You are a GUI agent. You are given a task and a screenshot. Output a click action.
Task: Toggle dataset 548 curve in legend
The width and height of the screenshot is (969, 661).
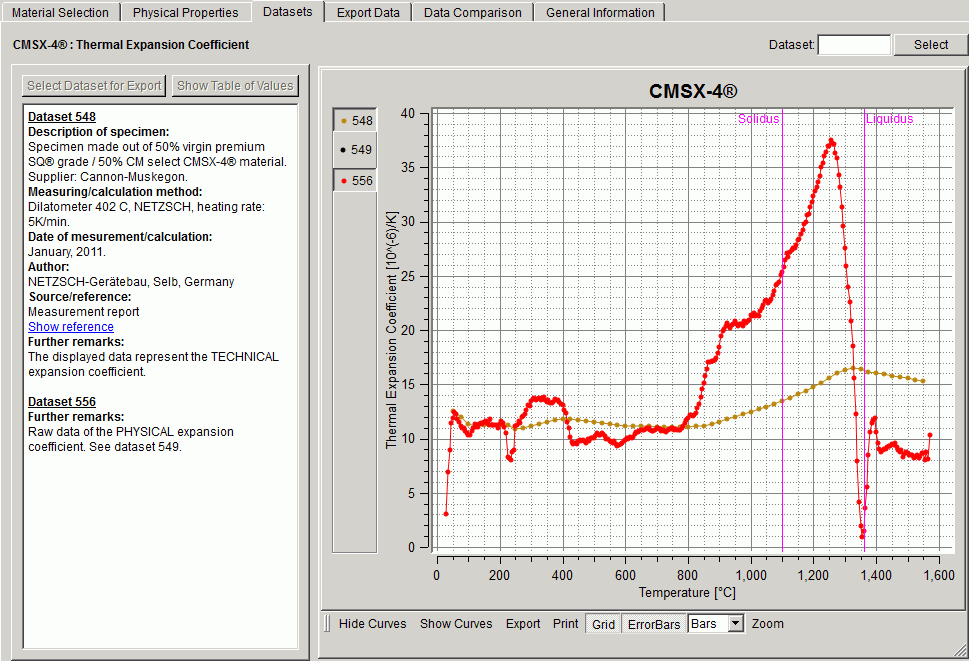(355, 120)
